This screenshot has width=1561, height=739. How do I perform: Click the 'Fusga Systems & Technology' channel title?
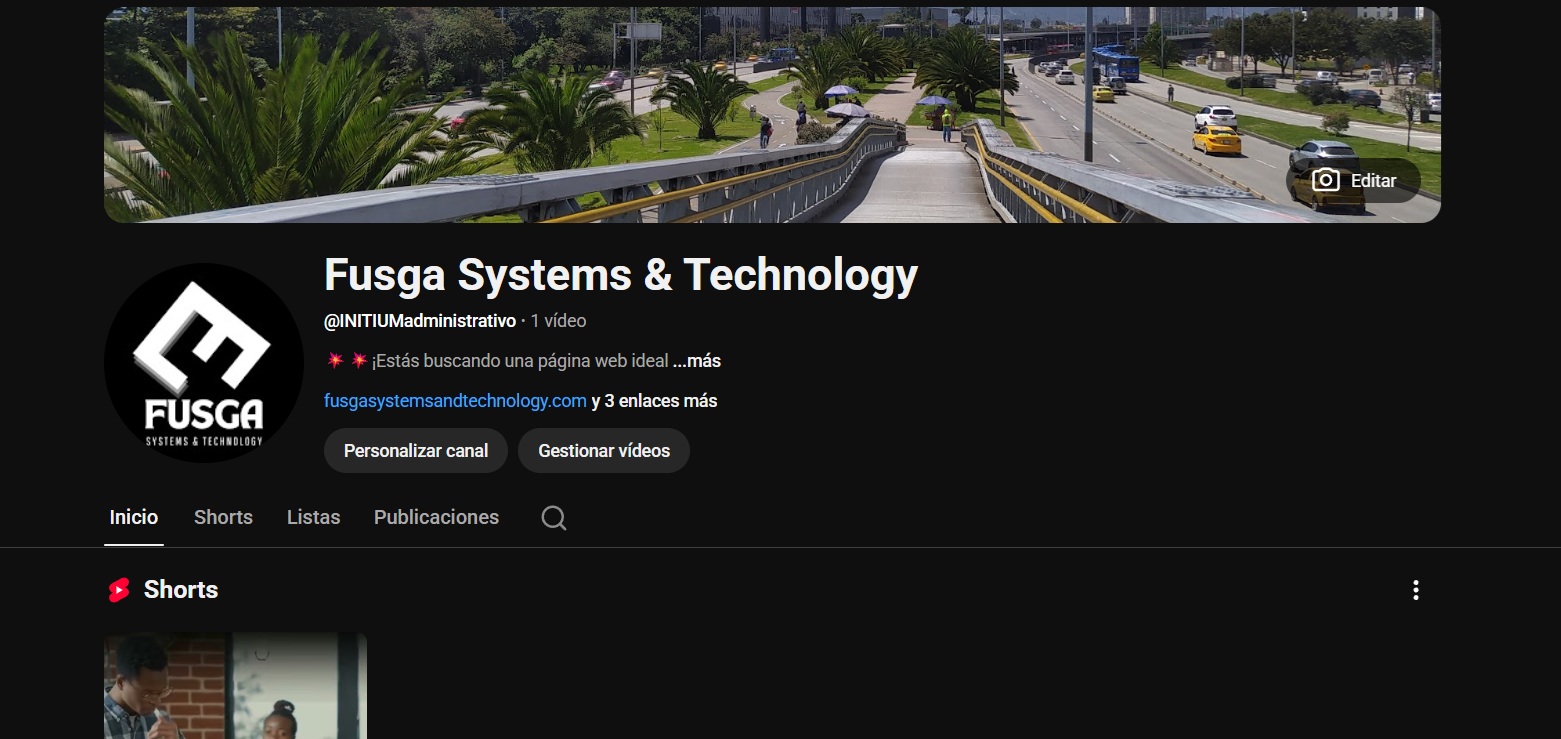click(620, 275)
